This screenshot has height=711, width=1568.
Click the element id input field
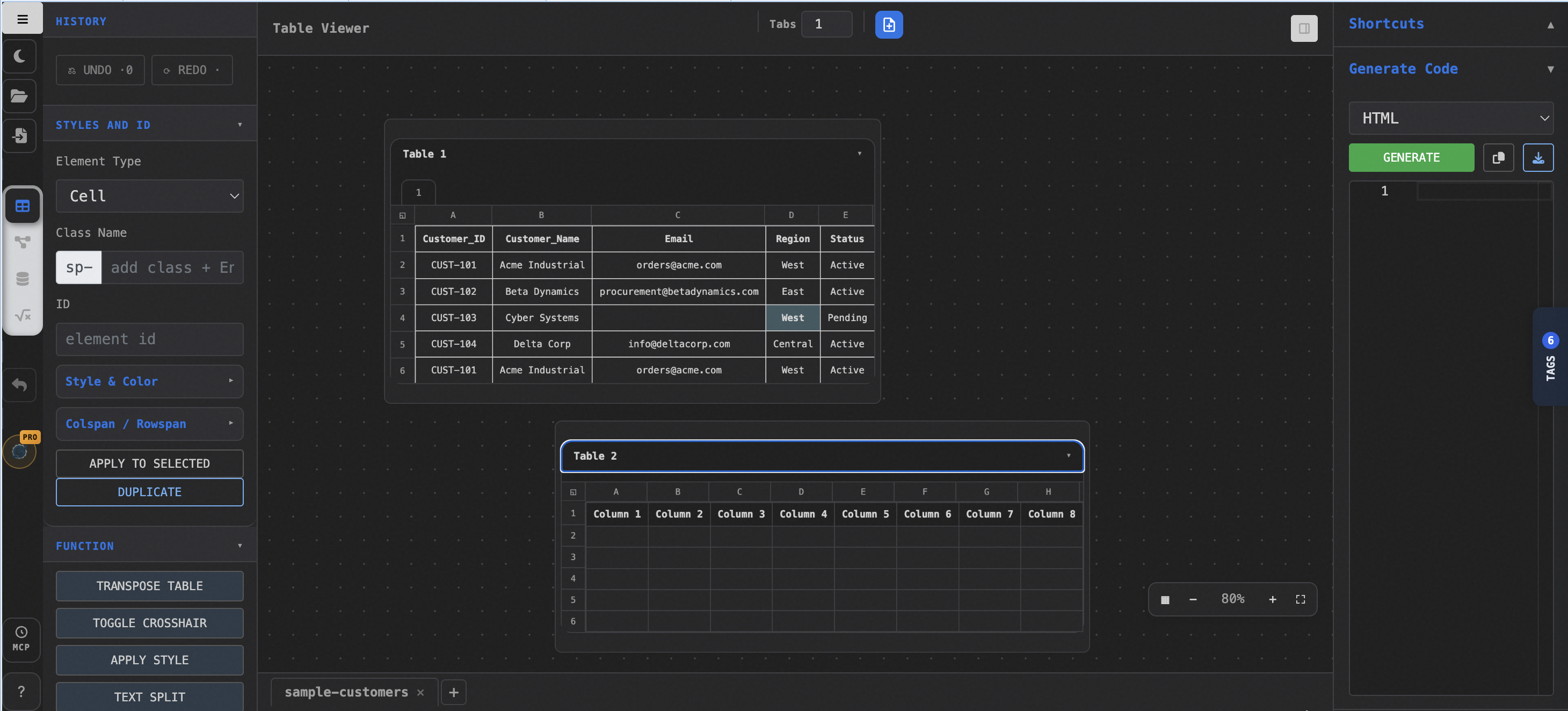150,339
